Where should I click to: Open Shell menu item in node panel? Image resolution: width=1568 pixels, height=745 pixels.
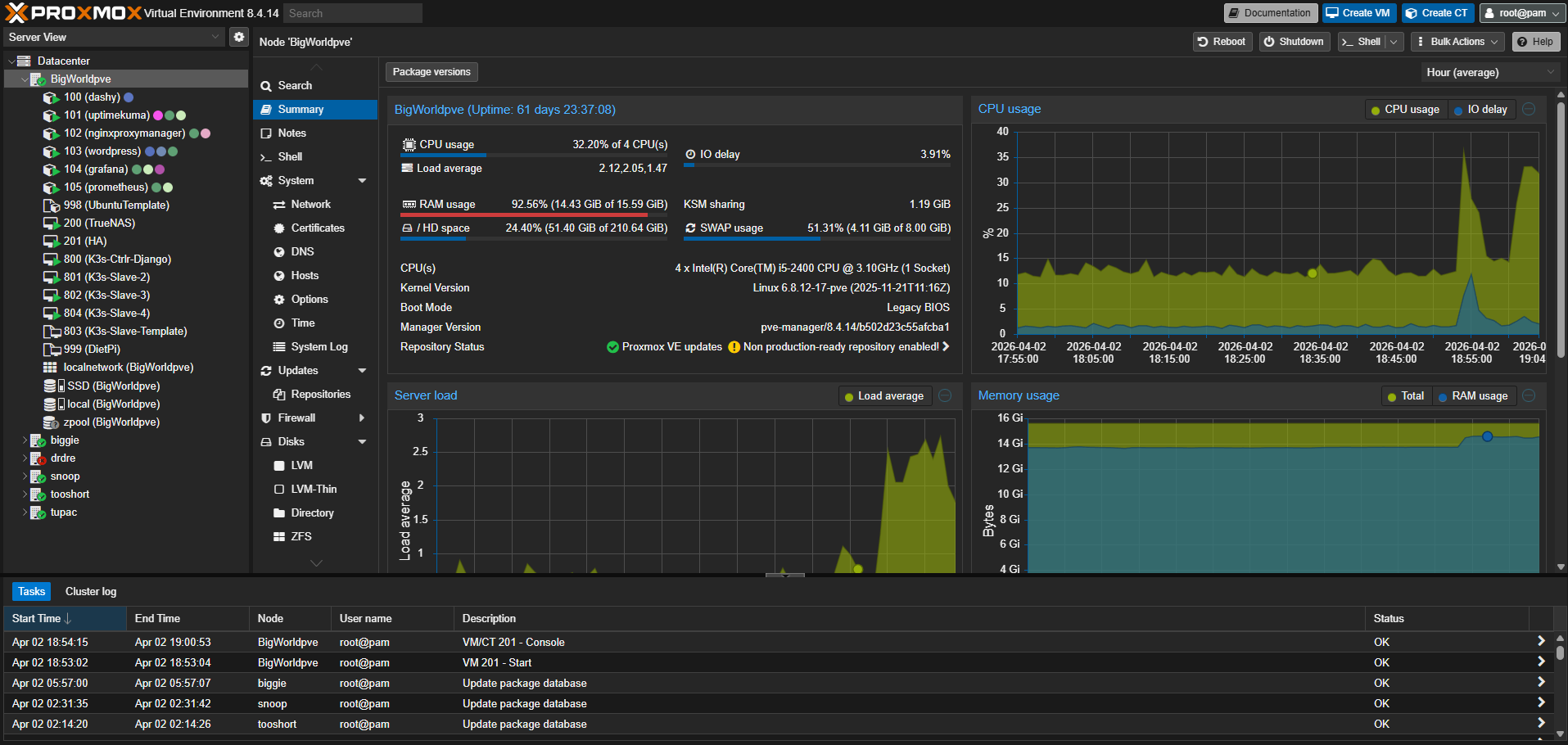coord(315,157)
